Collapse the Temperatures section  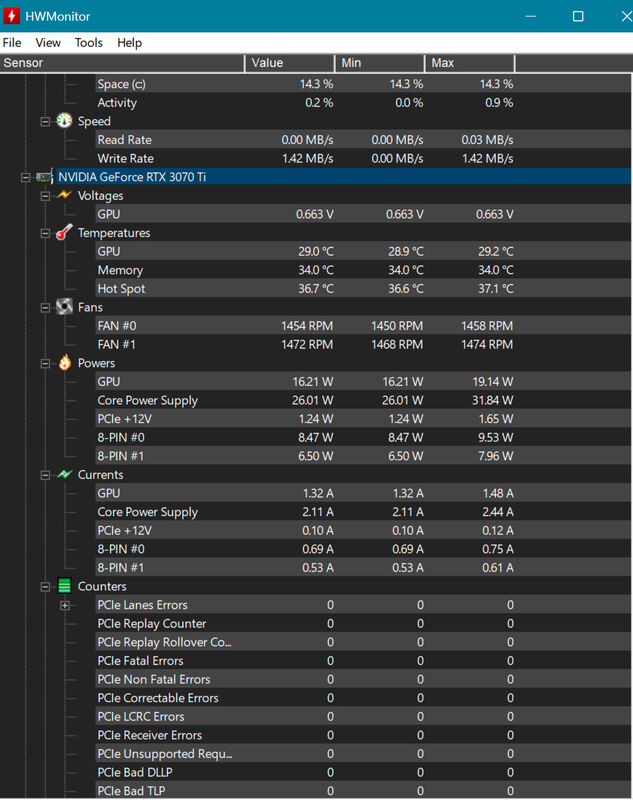coord(45,233)
